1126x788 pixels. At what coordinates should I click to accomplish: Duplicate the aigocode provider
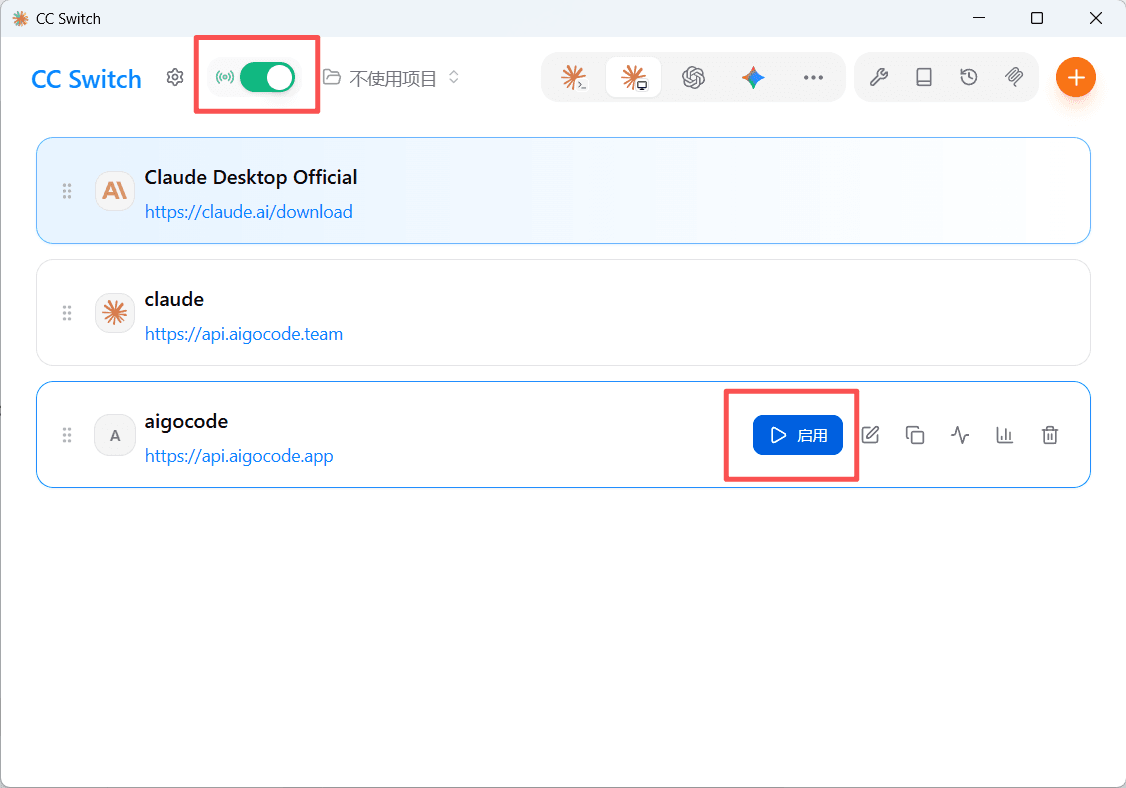click(x=915, y=435)
